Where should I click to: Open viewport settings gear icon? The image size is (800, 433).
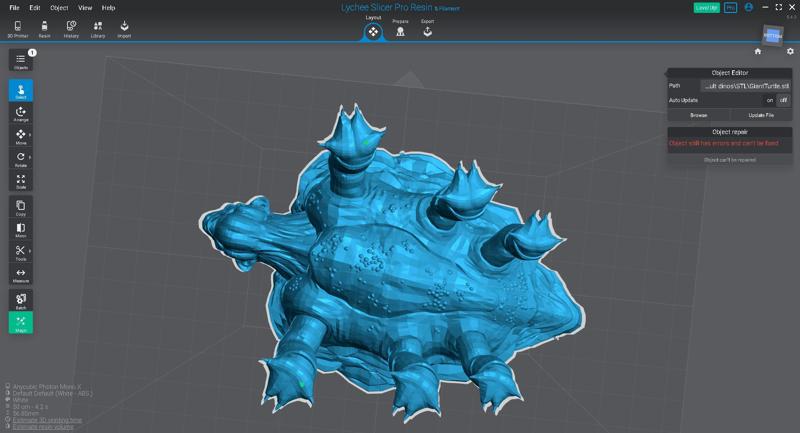[790, 51]
